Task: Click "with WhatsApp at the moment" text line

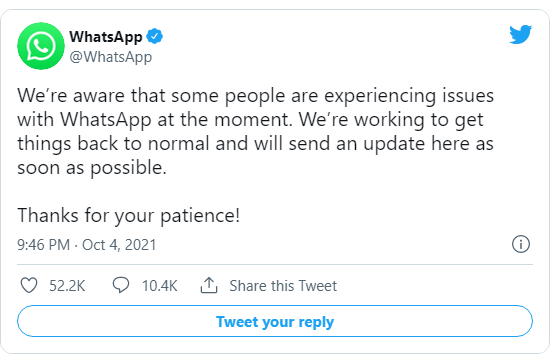Action: coord(250,120)
